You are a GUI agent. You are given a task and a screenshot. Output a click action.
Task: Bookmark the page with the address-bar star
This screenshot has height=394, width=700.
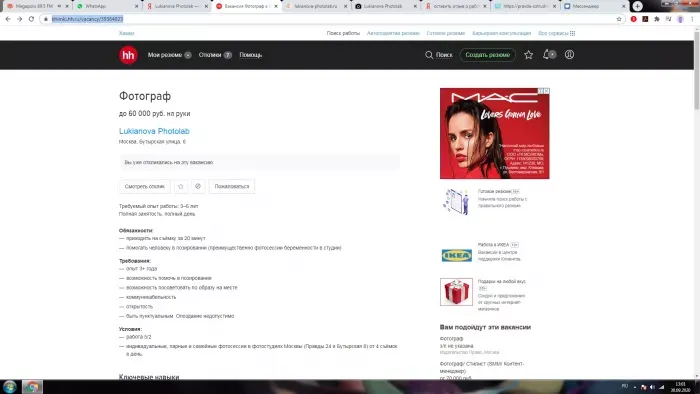[619, 19]
